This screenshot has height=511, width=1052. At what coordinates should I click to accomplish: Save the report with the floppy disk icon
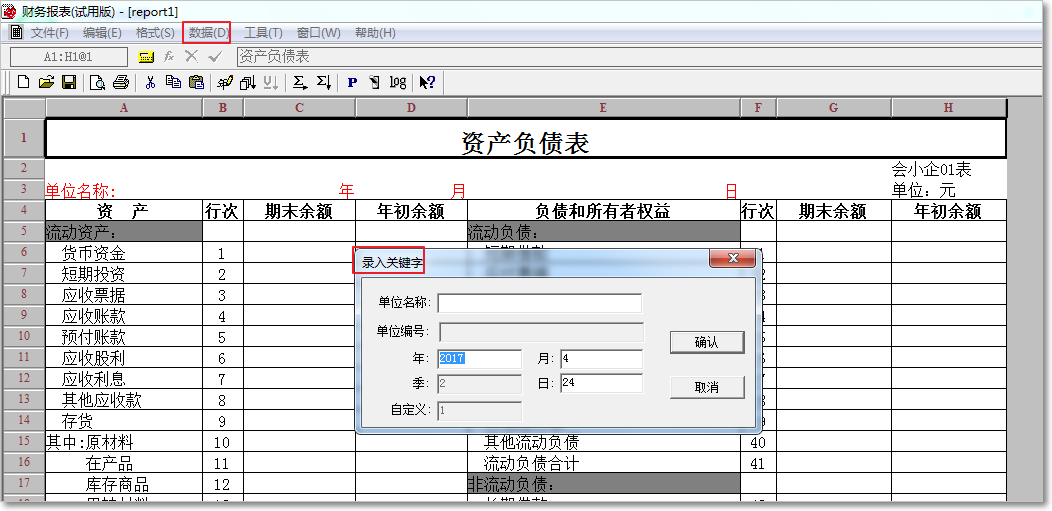tap(68, 82)
